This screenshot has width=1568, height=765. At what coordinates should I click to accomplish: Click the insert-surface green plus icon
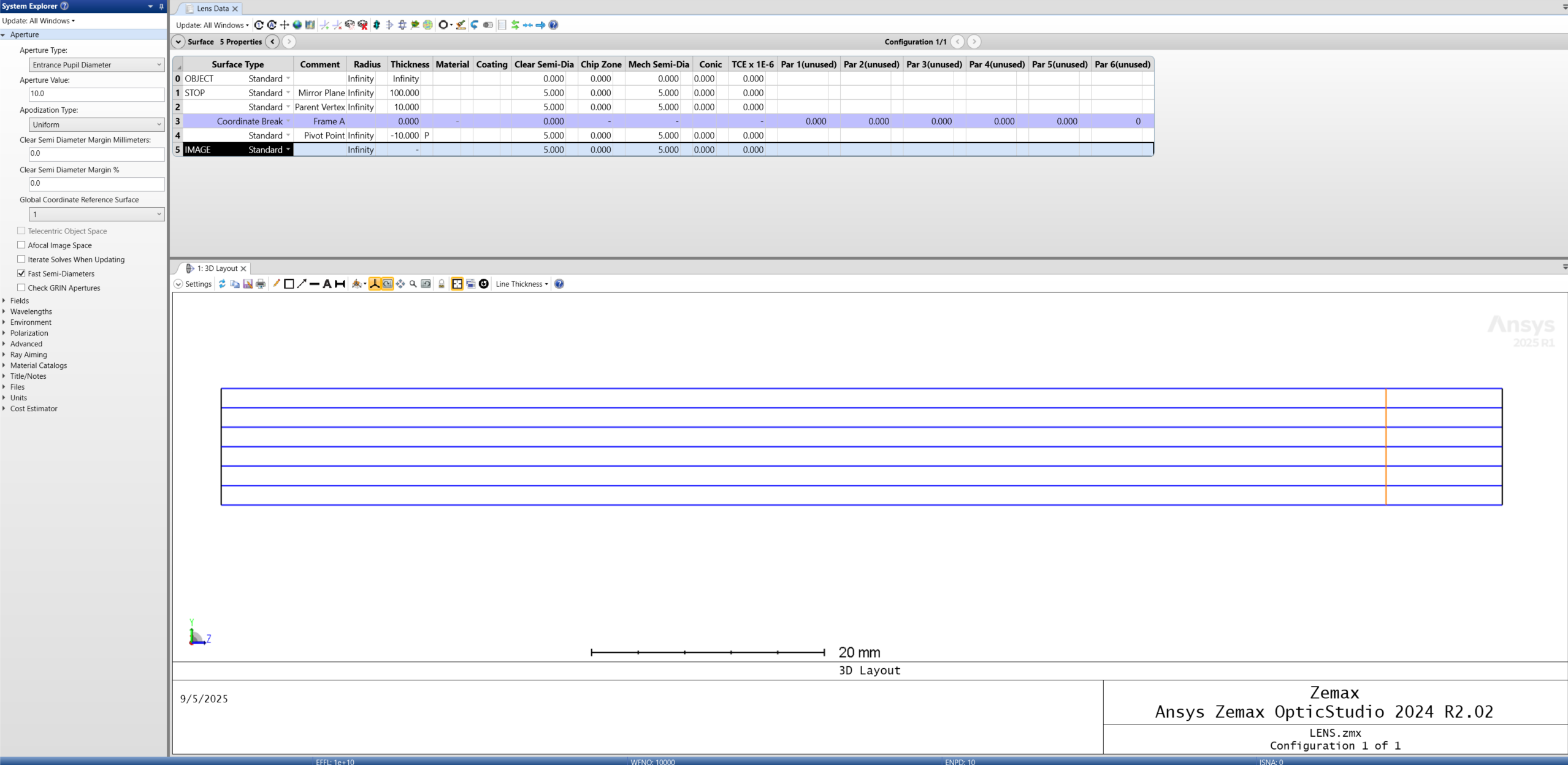tap(324, 25)
